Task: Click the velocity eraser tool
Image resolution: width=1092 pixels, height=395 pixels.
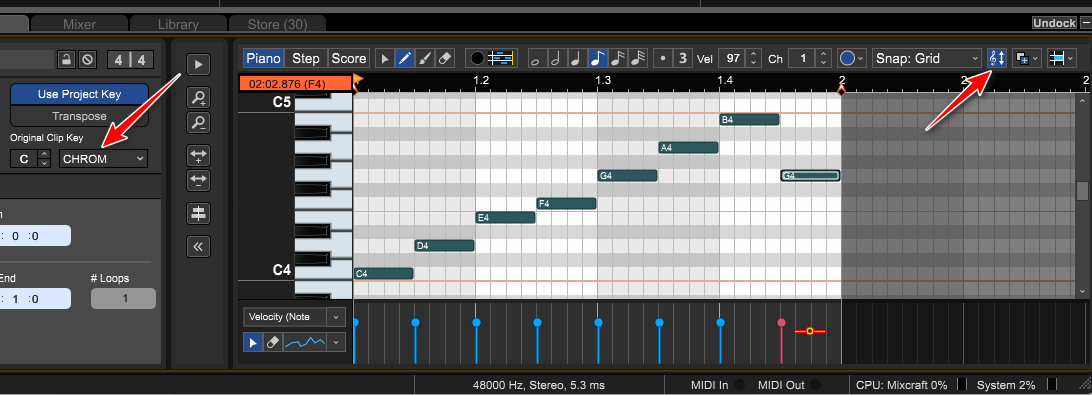Action: point(273,342)
